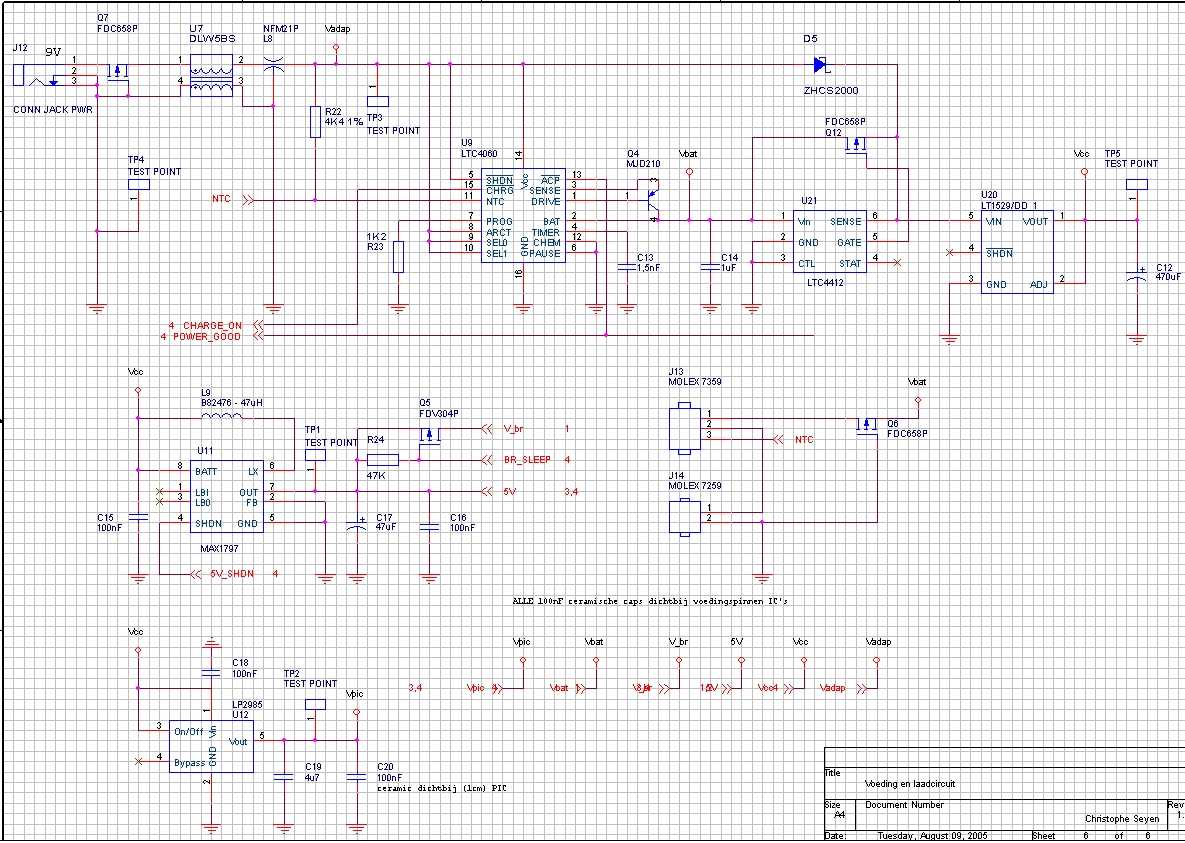
Task: Select the R22 4K4 resistor
Action: pyautogui.click(x=316, y=121)
